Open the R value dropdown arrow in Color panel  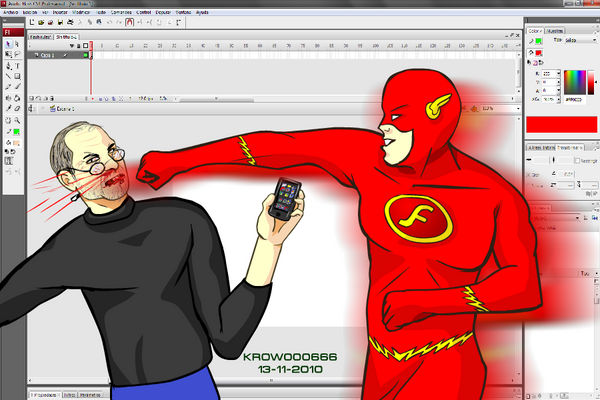[559, 73]
